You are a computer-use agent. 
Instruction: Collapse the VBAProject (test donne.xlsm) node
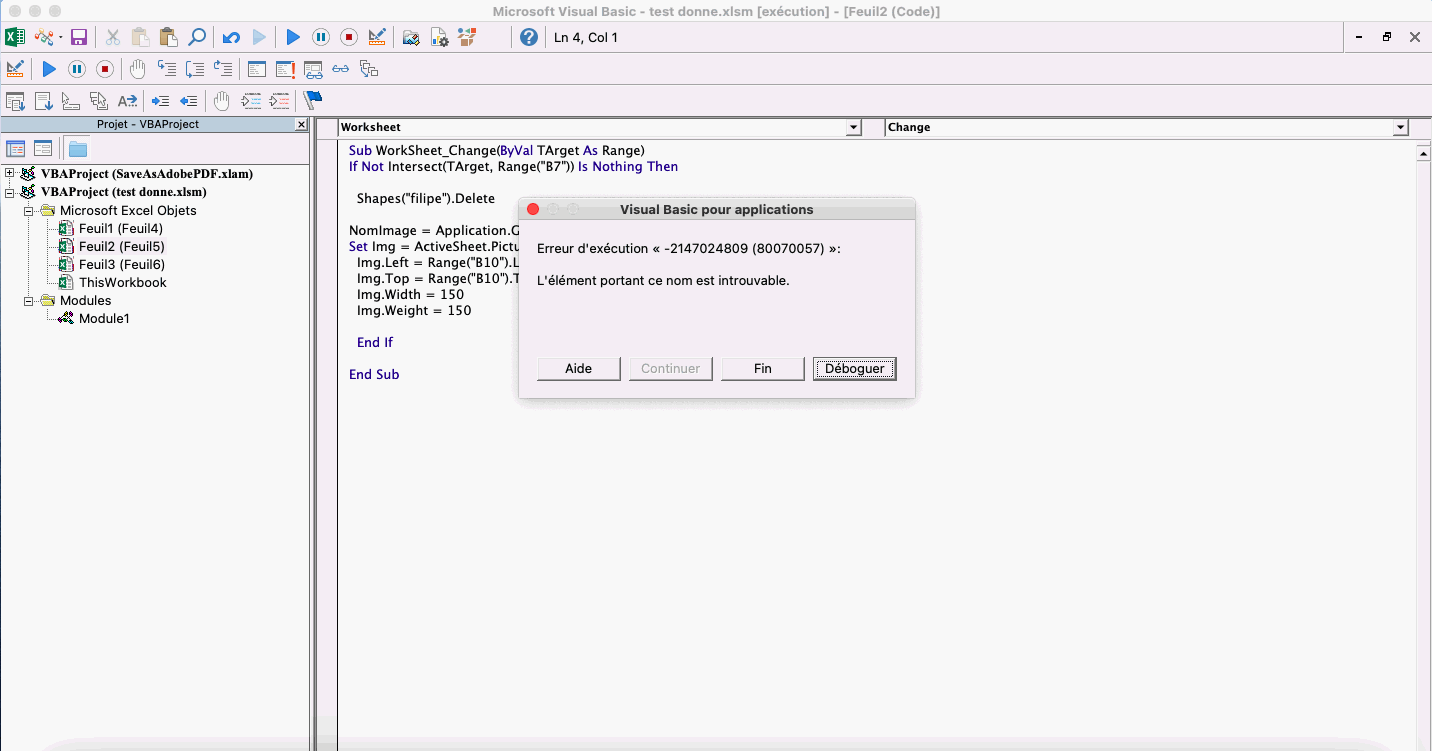click(x=10, y=191)
